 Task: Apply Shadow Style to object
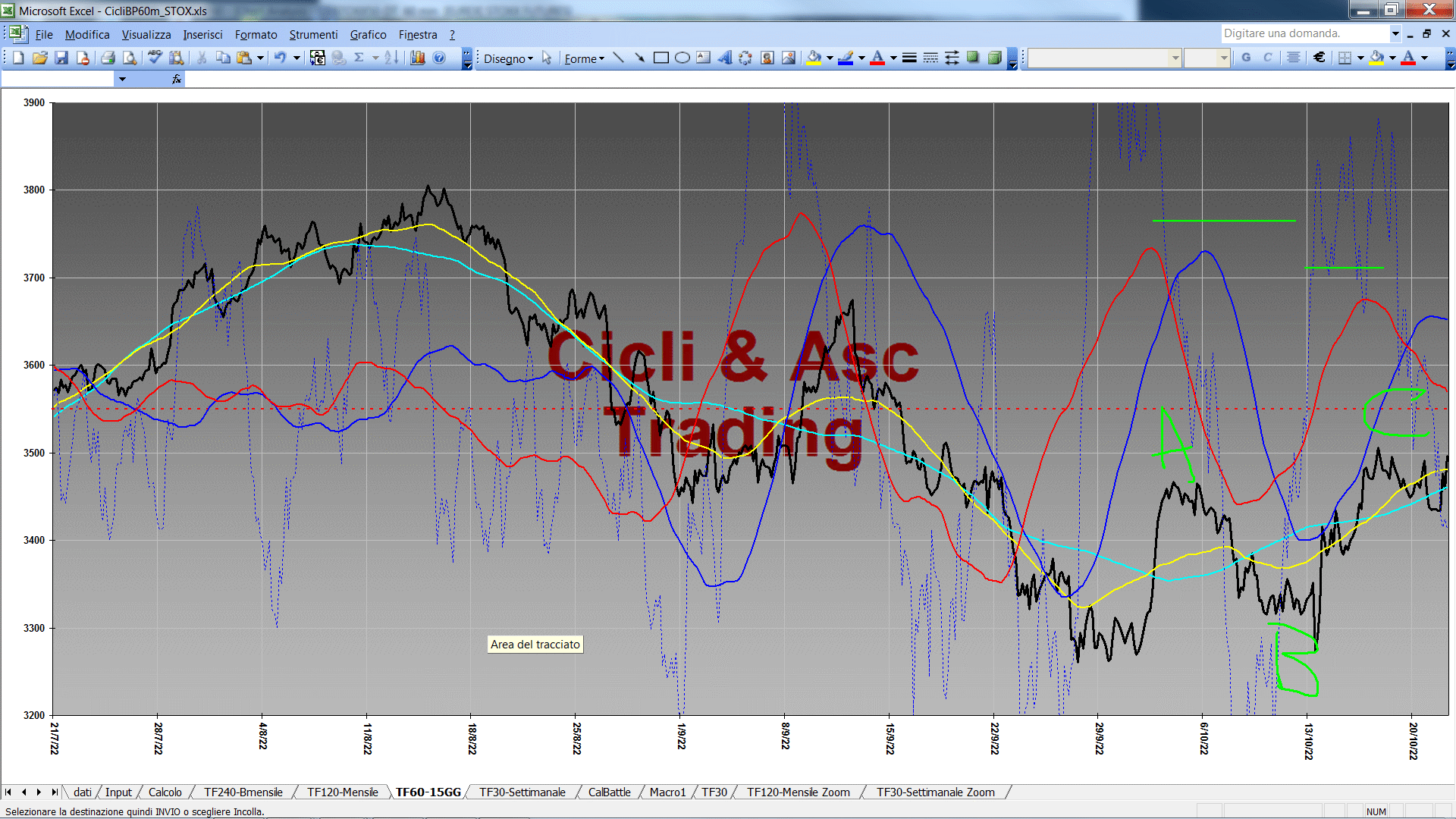tap(973, 58)
